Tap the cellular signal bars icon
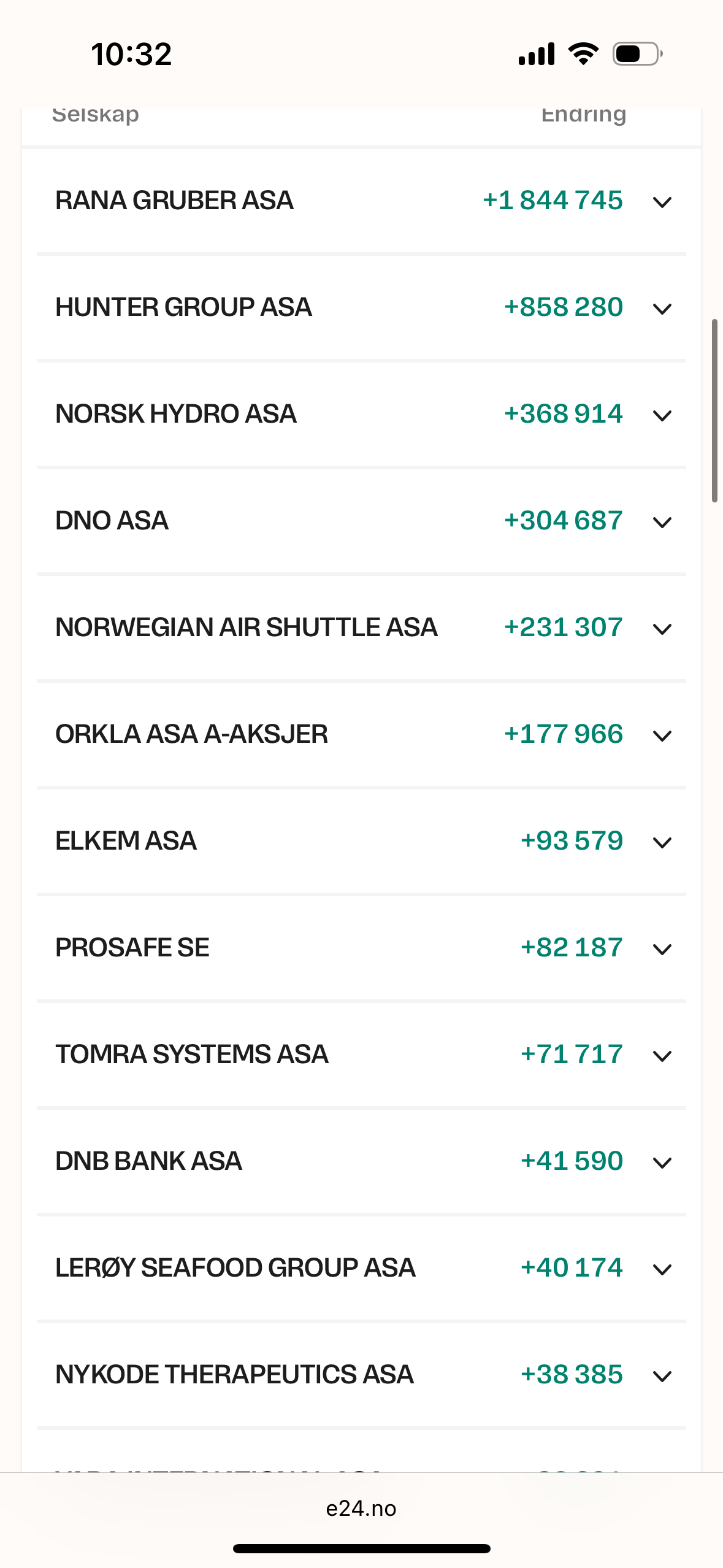Screen dimensions: 723x1568 tap(537, 54)
